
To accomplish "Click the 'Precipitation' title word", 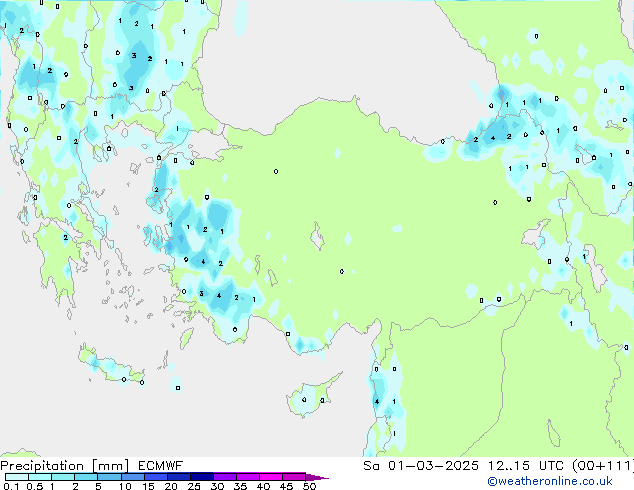I will click(x=42, y=466).
